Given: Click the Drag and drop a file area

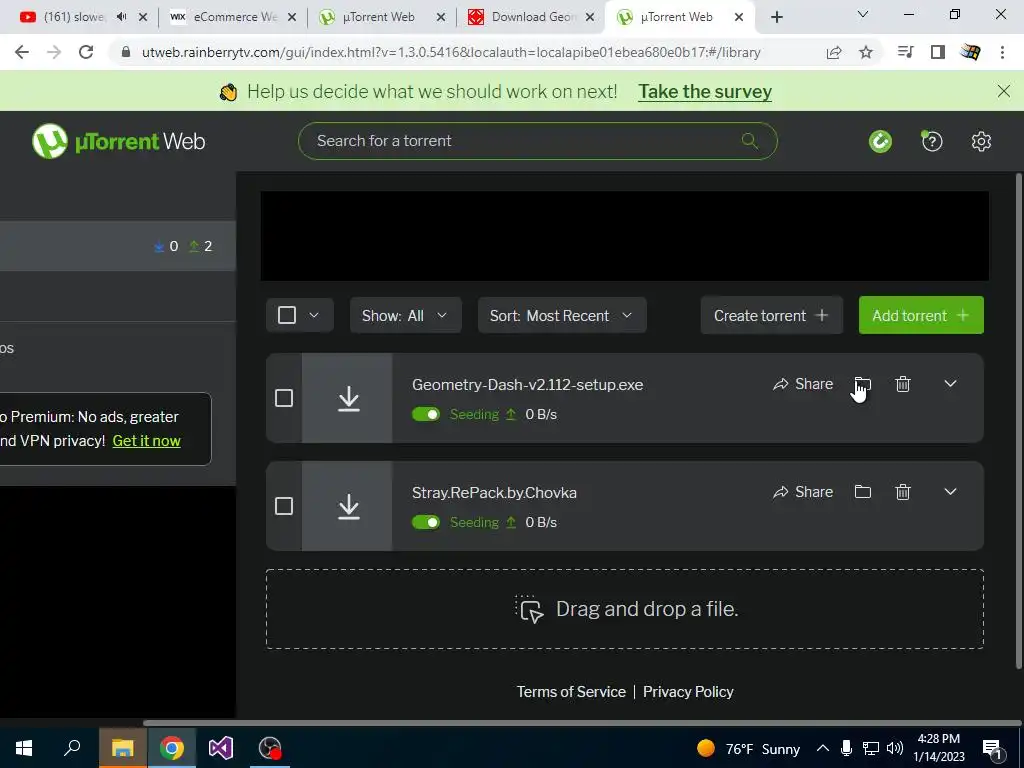Looking at the screenshot, I should pos(624,609).
